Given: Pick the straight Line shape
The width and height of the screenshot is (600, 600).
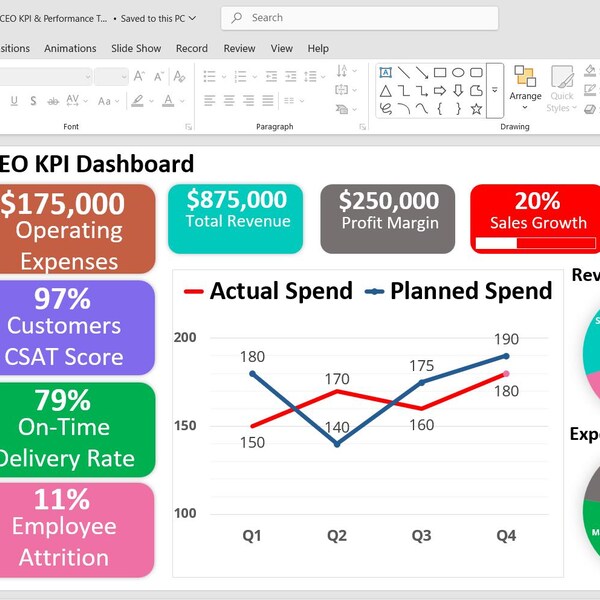Looking at the screenshot, I should [x=404, y=72].
